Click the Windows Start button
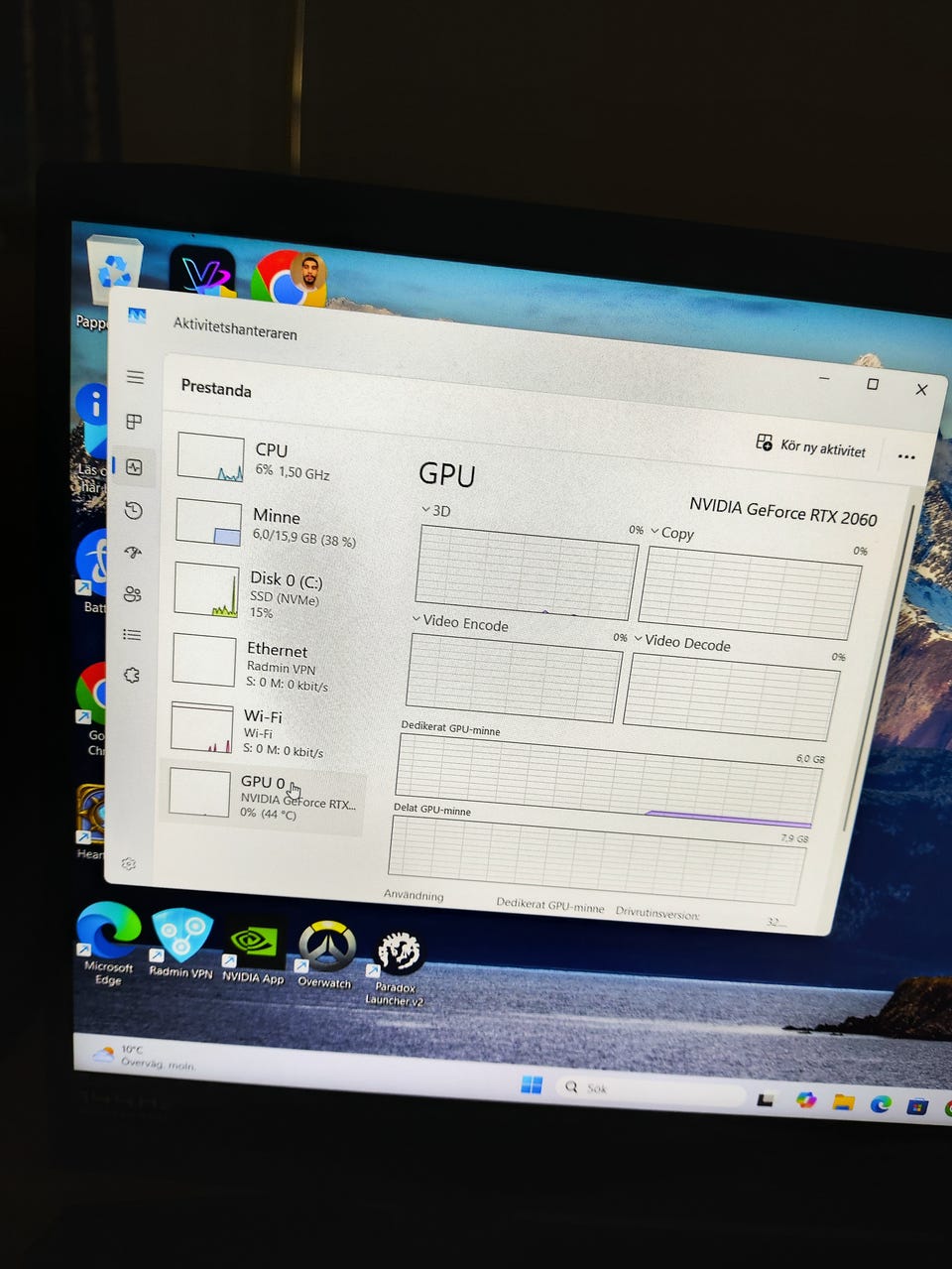 coord(532,1084)
